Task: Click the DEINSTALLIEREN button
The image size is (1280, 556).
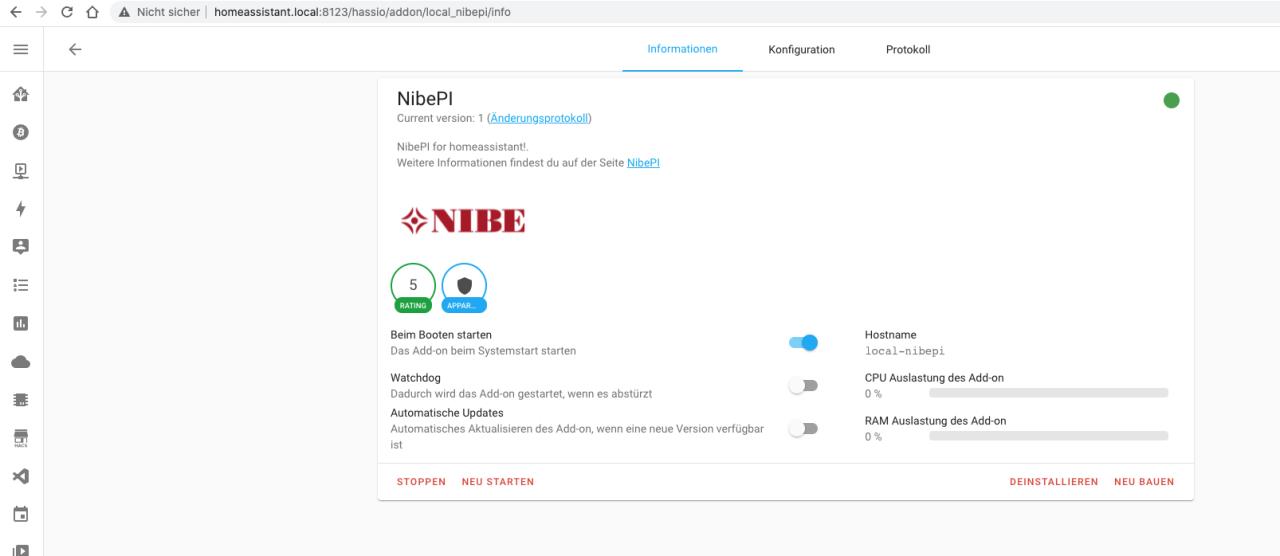Action: (x=1054, y=482)
